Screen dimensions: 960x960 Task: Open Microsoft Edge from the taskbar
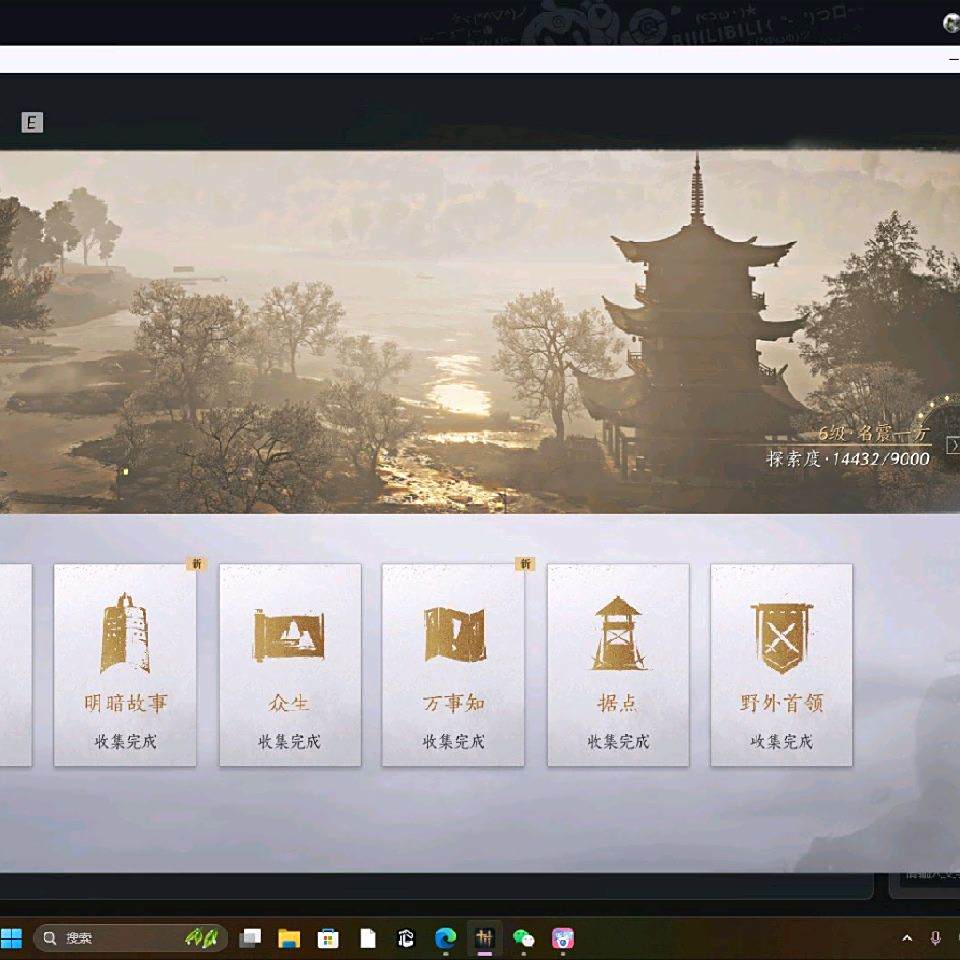pos(445,938)
